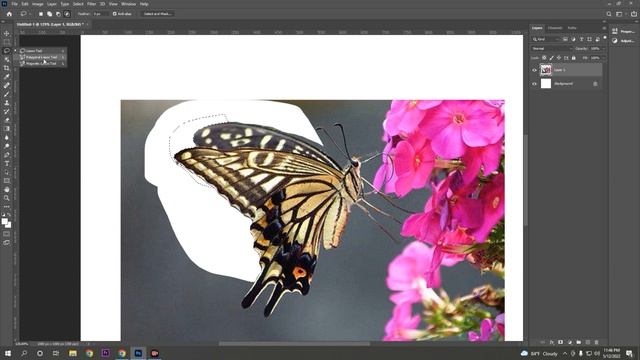Open Photoshop search magnifier icon
Viewport: 640px width, 360px height.
pyautogui.click(x=609, y=14)
